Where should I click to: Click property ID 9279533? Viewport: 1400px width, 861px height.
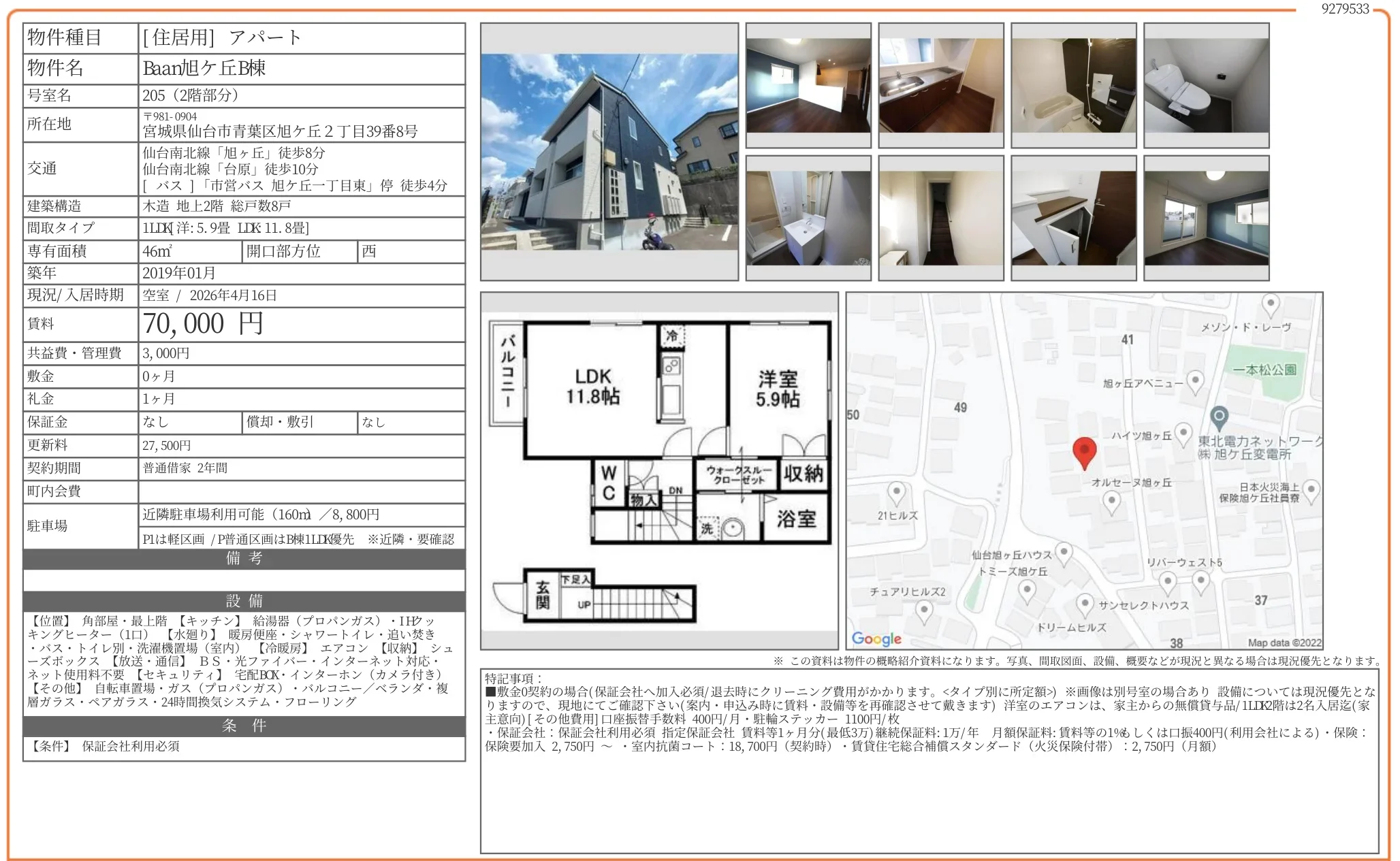[x=1345, y=9]
